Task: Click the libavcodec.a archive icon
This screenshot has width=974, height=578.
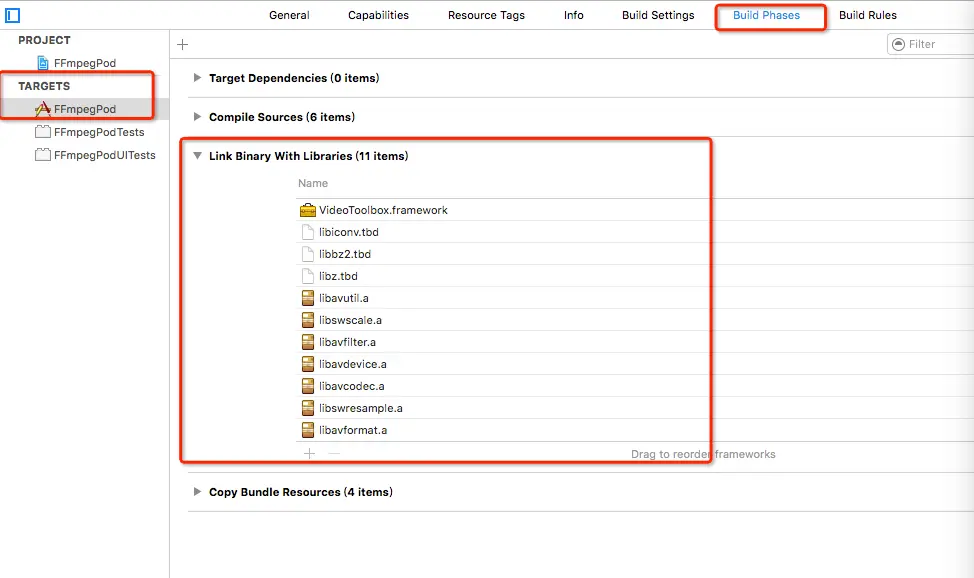Action: pyautogui.click(x=307, y=386)
